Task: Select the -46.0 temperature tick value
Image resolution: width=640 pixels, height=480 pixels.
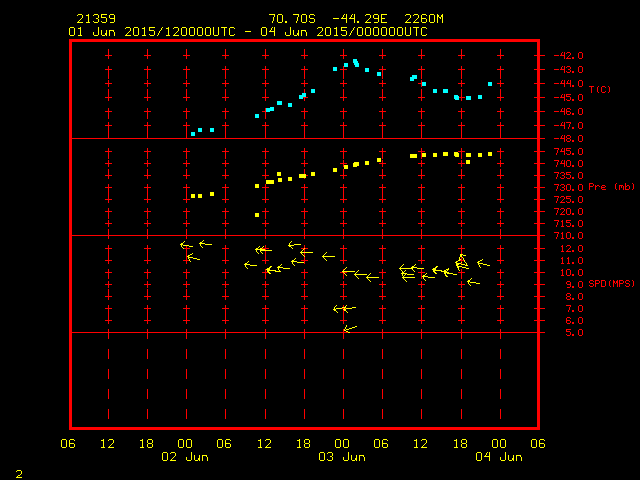Action: tap(569, 112)
